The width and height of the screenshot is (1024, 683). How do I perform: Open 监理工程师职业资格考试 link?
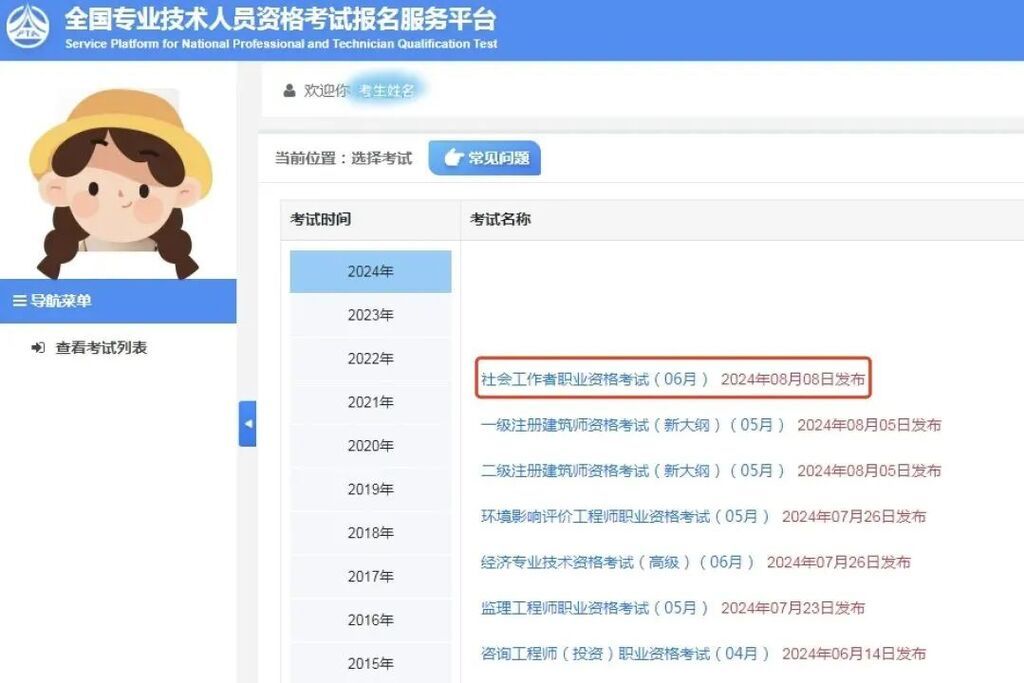594,608
